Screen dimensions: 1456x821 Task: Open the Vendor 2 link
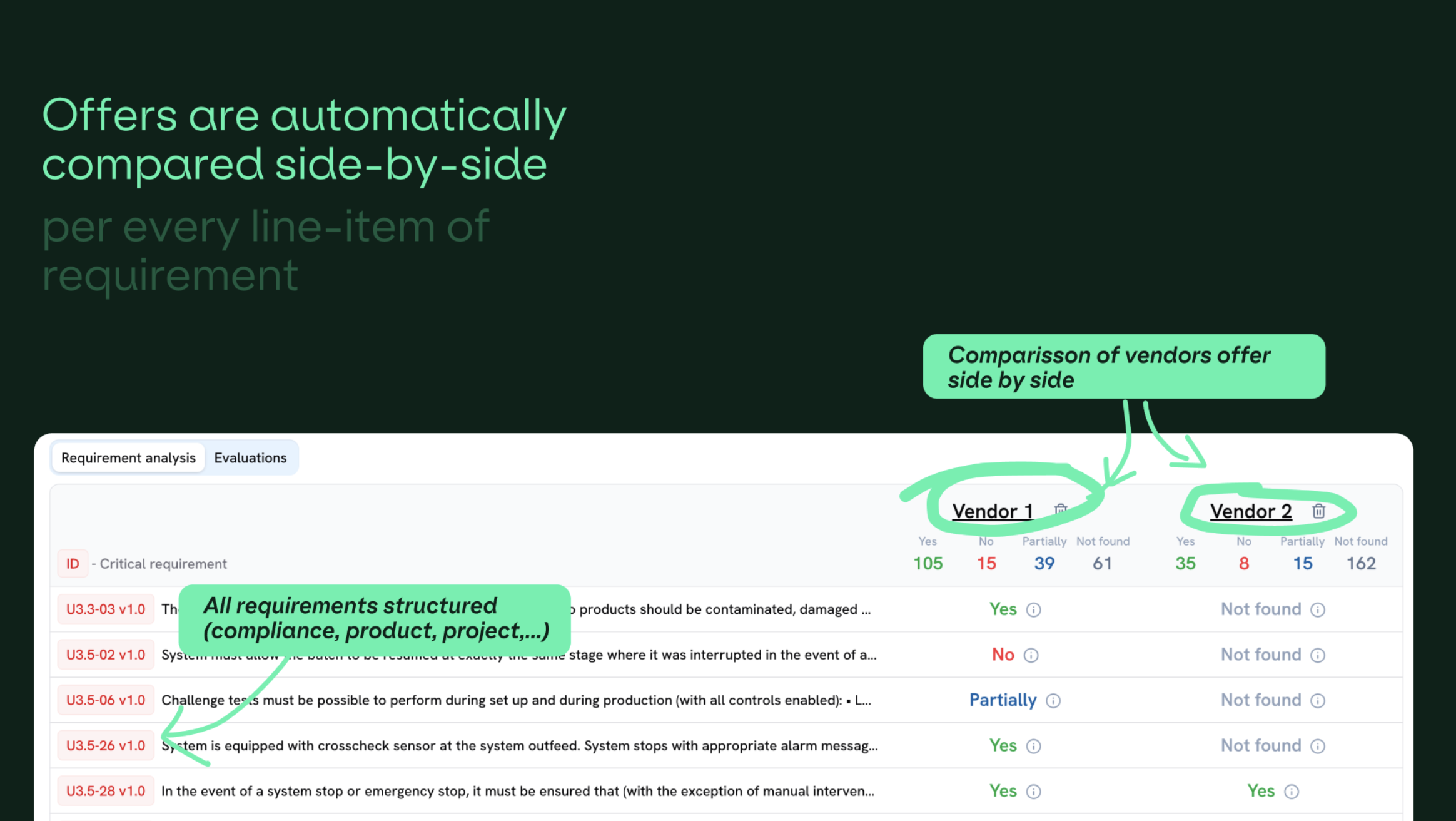1251,511
